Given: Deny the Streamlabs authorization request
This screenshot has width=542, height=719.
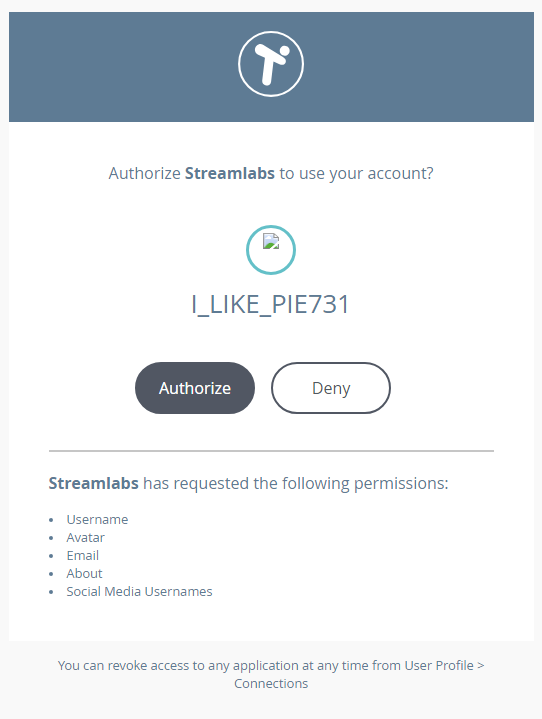Looking at the screenshot, I should tap(331, 388).
